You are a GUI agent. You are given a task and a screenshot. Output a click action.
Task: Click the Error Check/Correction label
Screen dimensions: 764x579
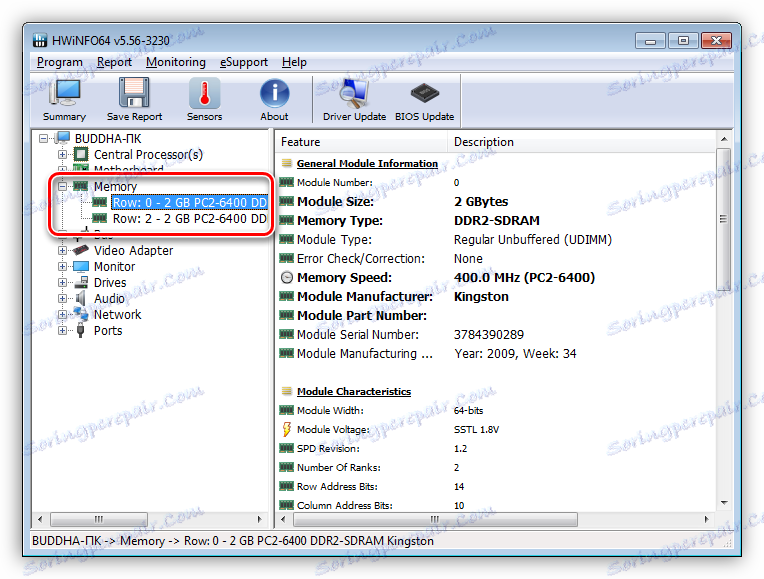361,258
